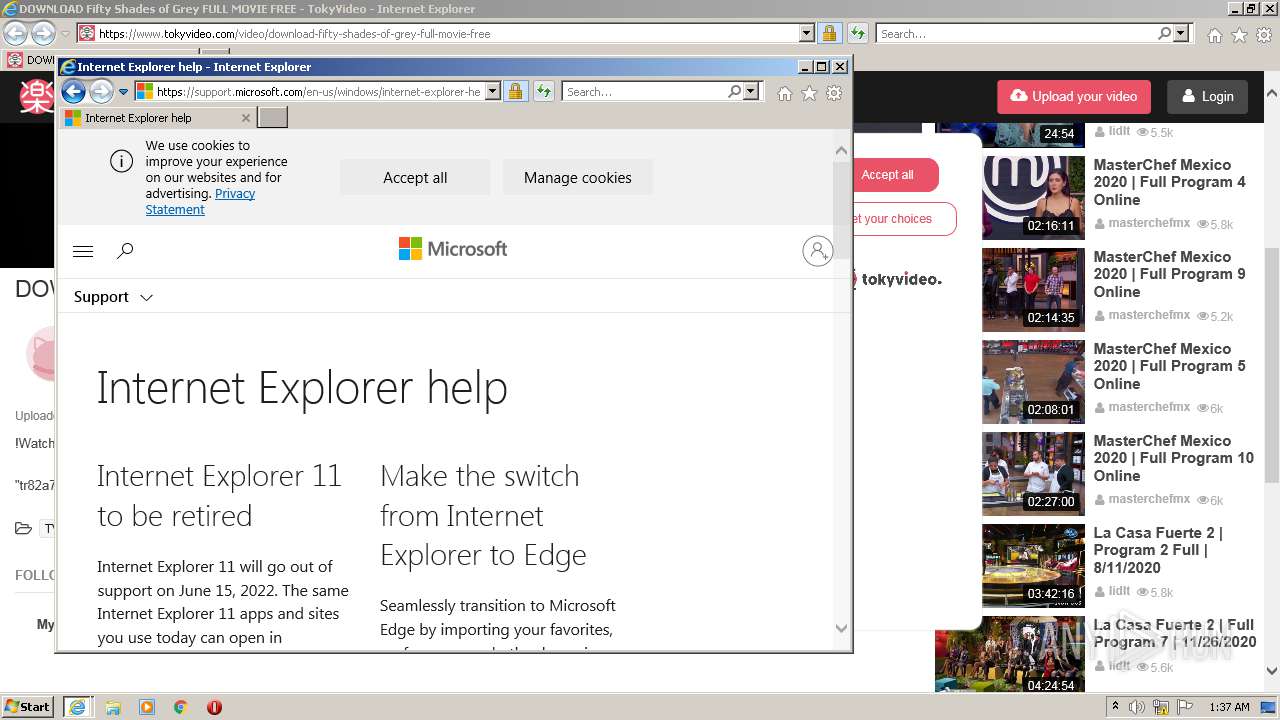
Task: Open MasterChef Mexico Program 9 thumbnail
Action: 1033,289
